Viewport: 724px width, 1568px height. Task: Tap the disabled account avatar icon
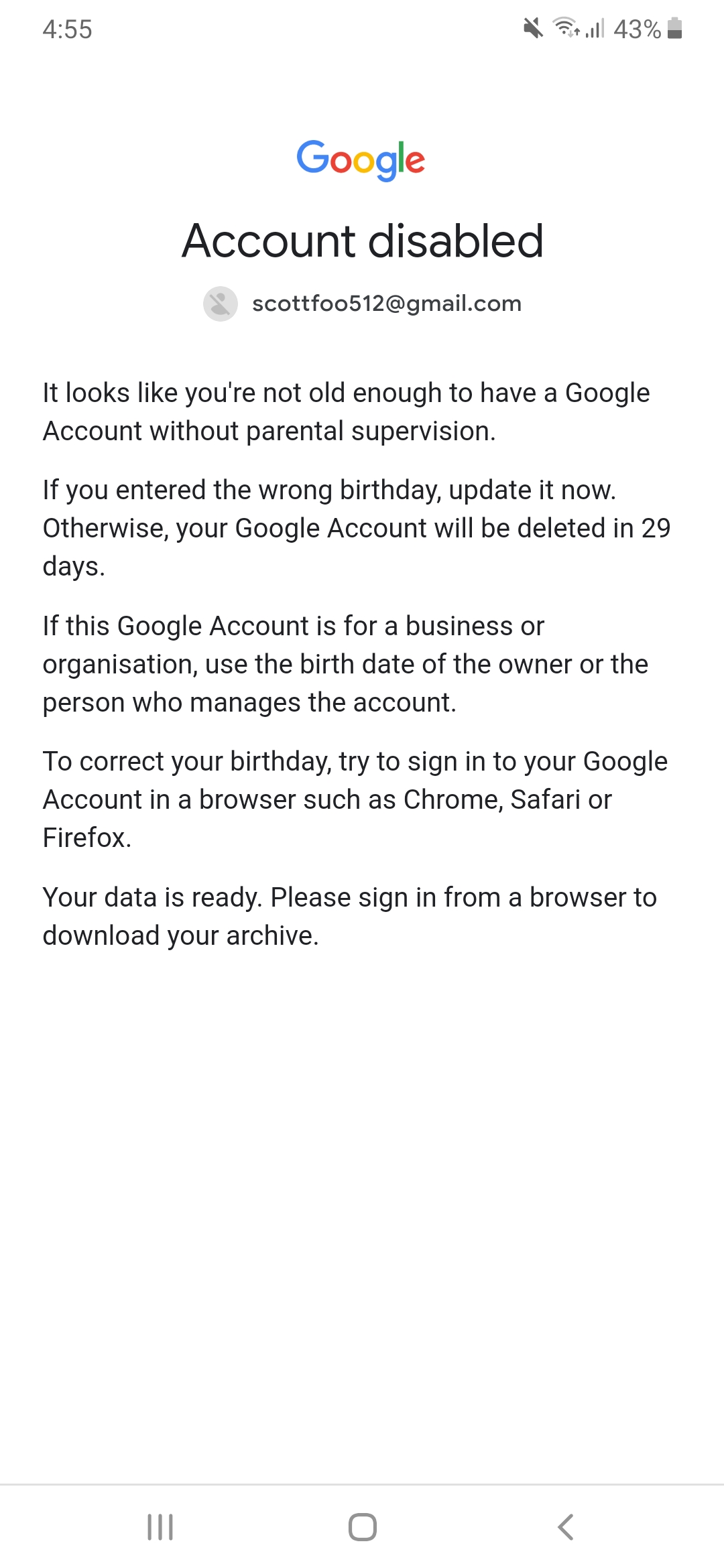221,304
